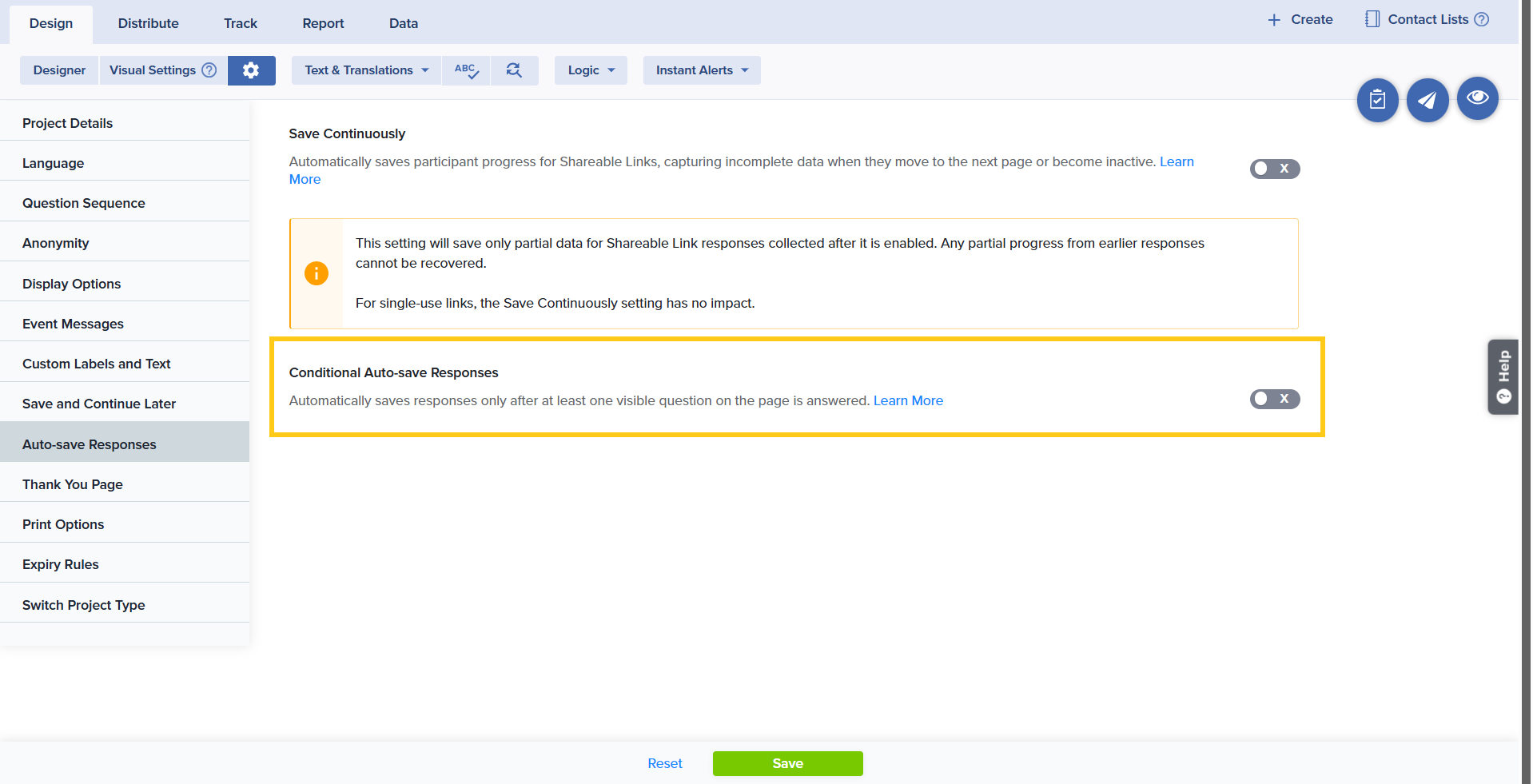
Task: Expand the Logic dropdown menu
Action: tap(591, 70)
